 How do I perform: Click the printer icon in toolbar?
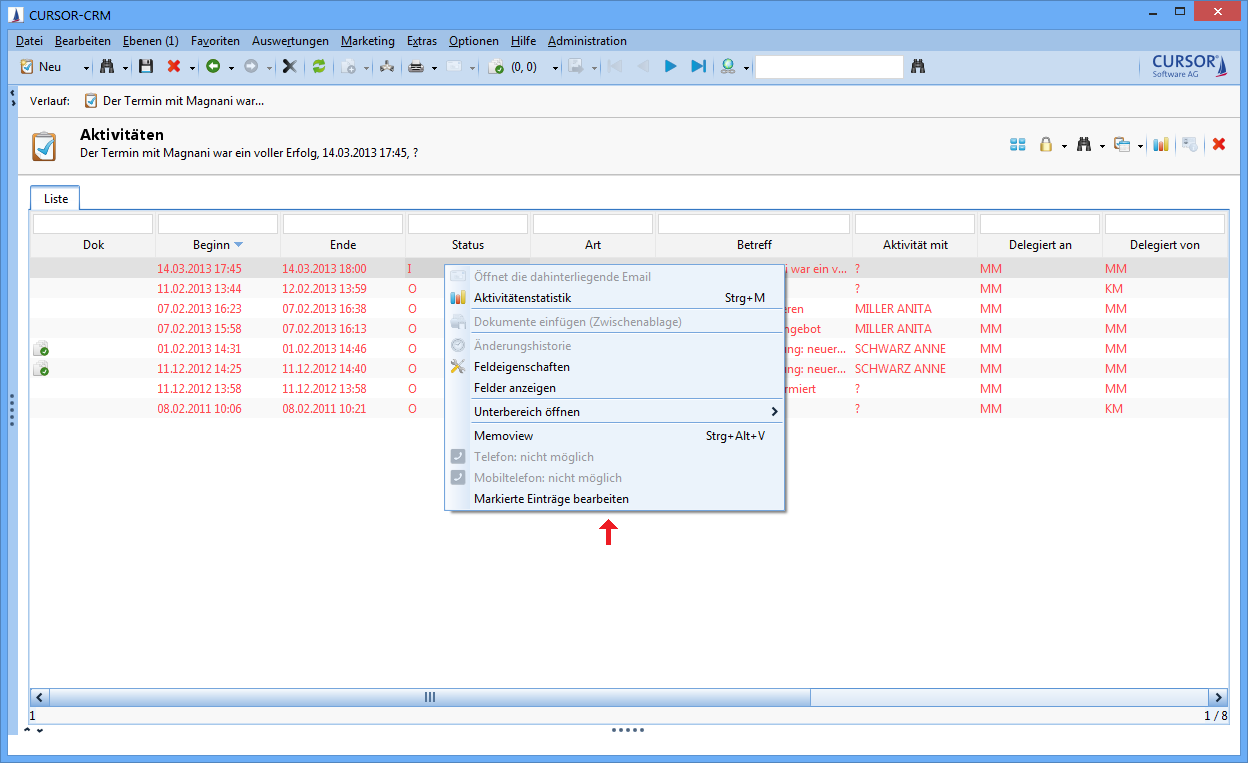pos(416,67)
